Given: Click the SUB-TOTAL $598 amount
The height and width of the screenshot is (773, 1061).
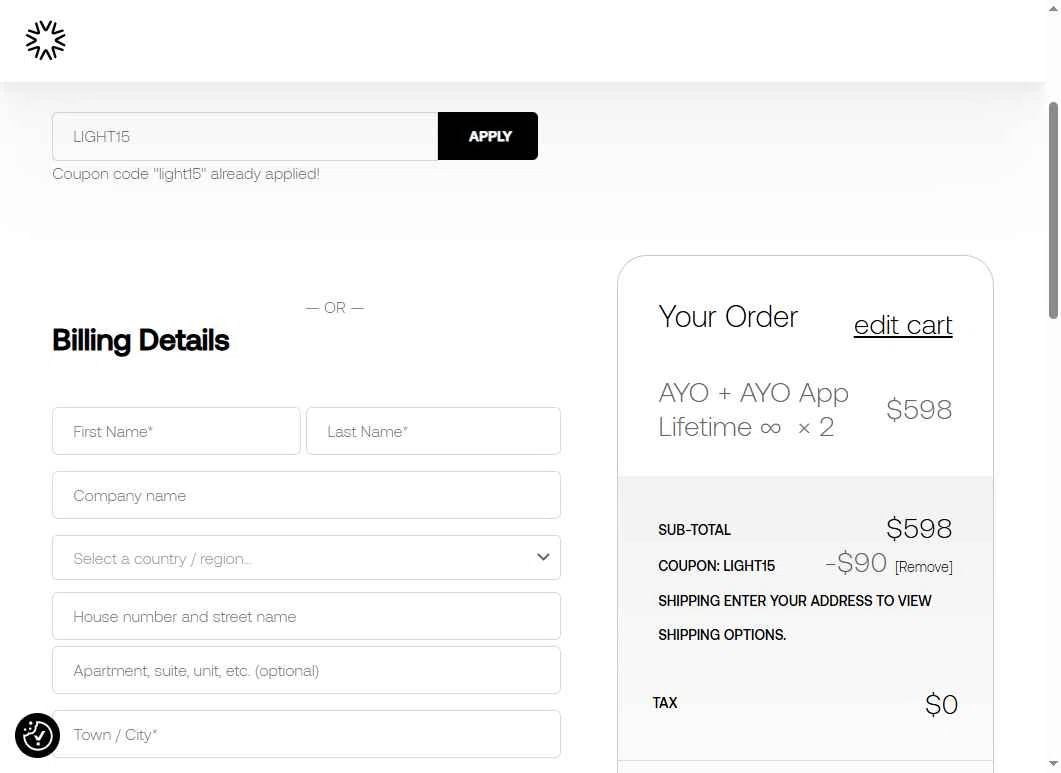Looking at the screenshot, I should coord(919,529).
